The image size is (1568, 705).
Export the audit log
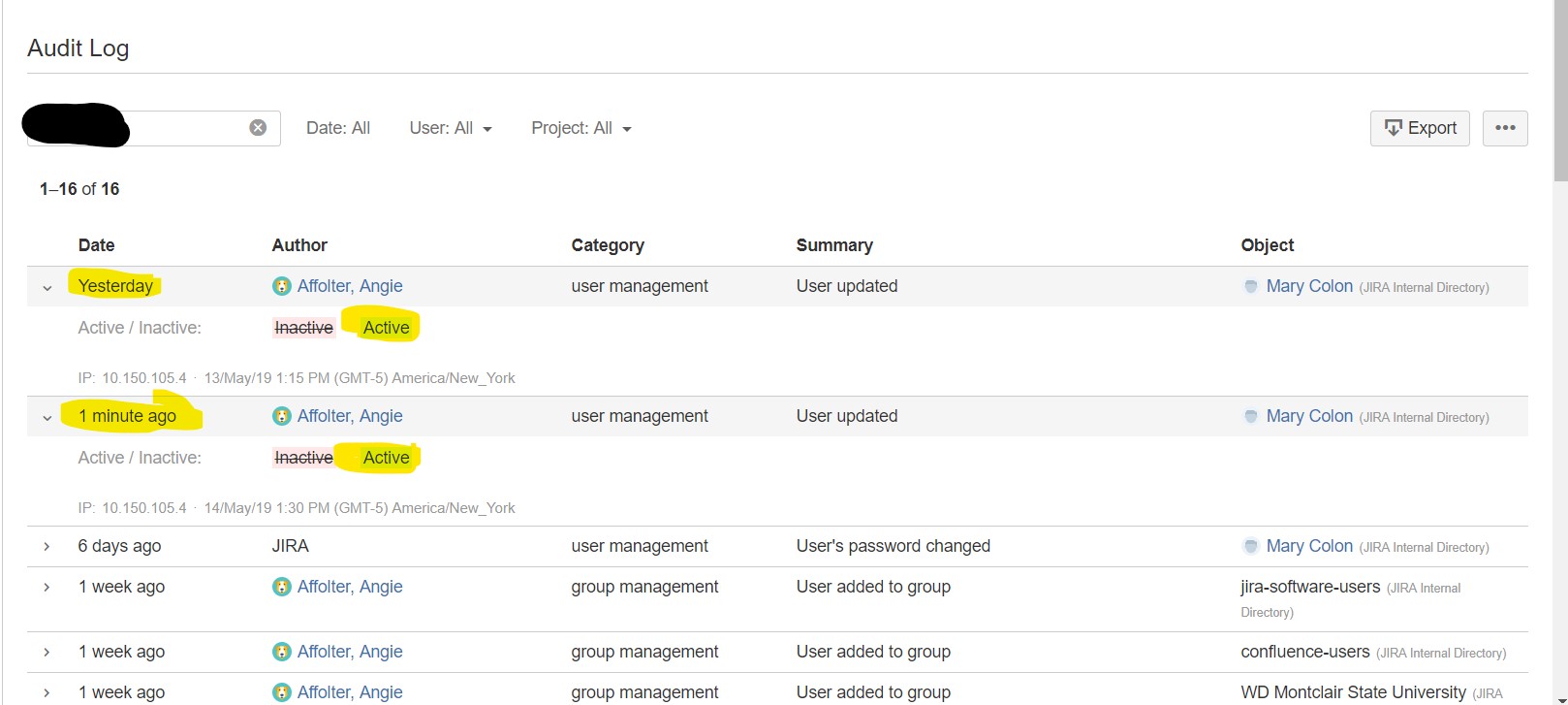[x=1420, y=128]
